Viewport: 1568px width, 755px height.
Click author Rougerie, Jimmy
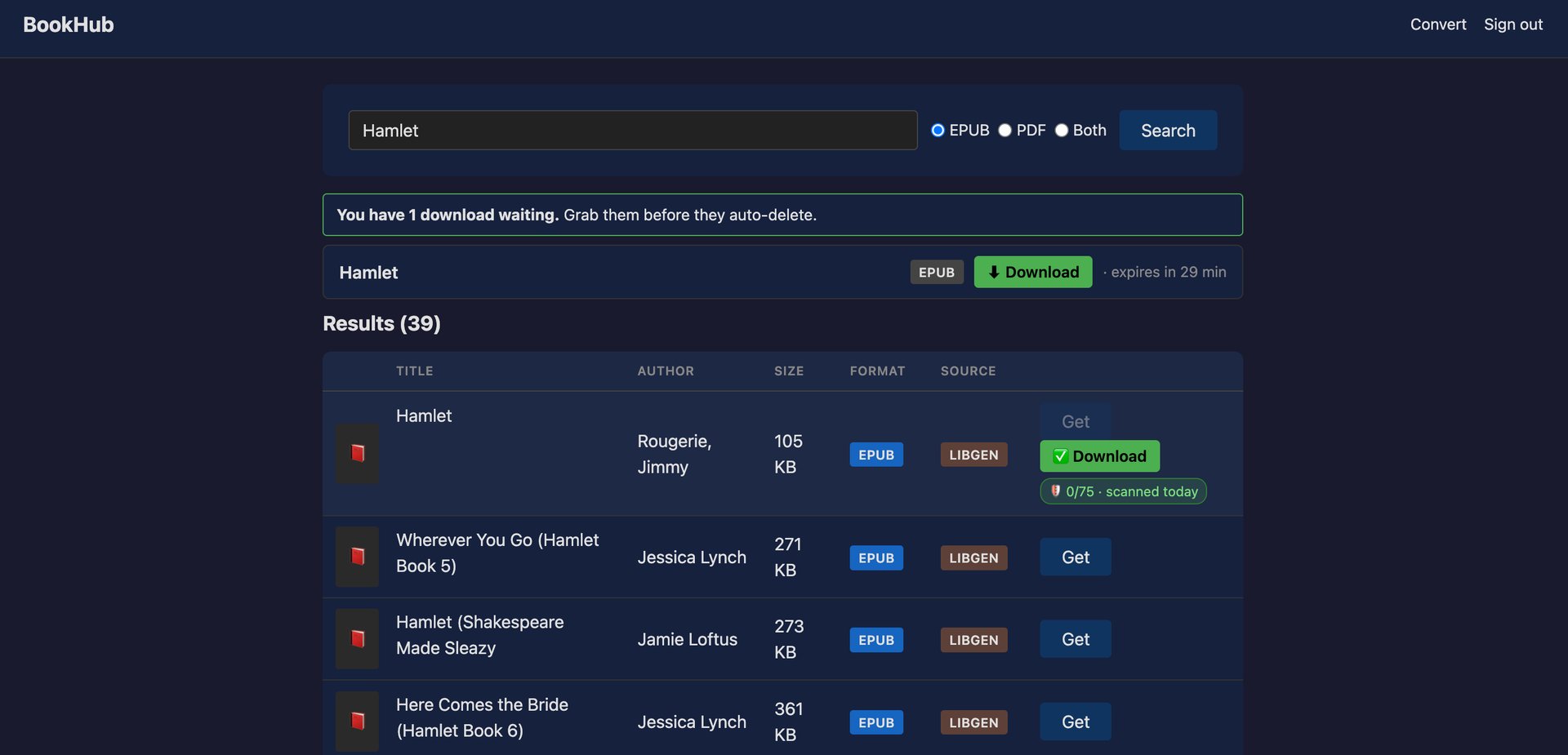pyautogui.click(x=674, y=454)
